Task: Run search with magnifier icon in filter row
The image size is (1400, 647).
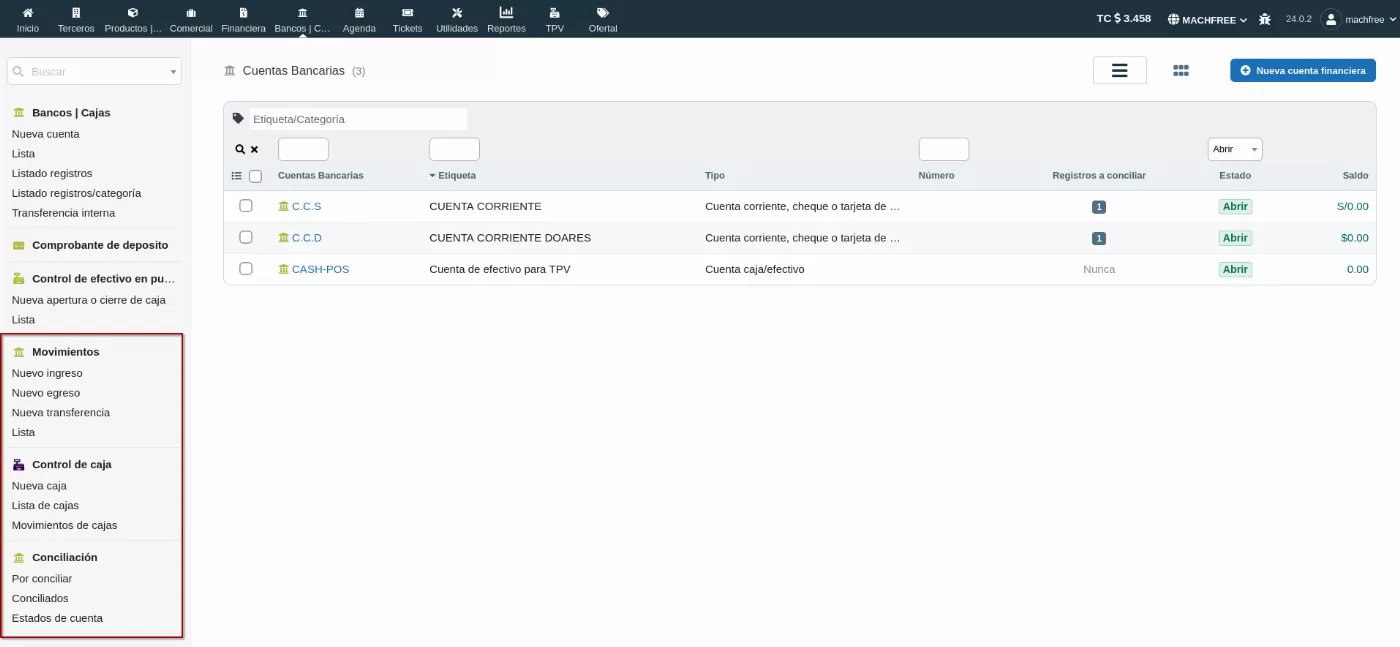Action: point(240,149)
